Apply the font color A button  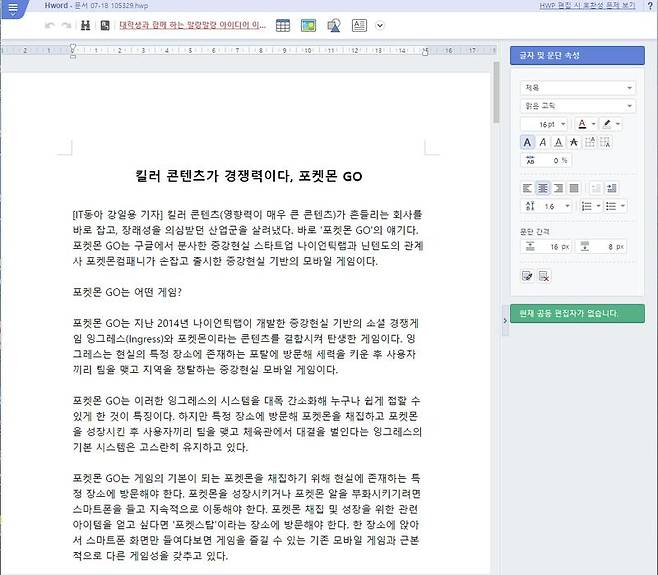[582, 124]
